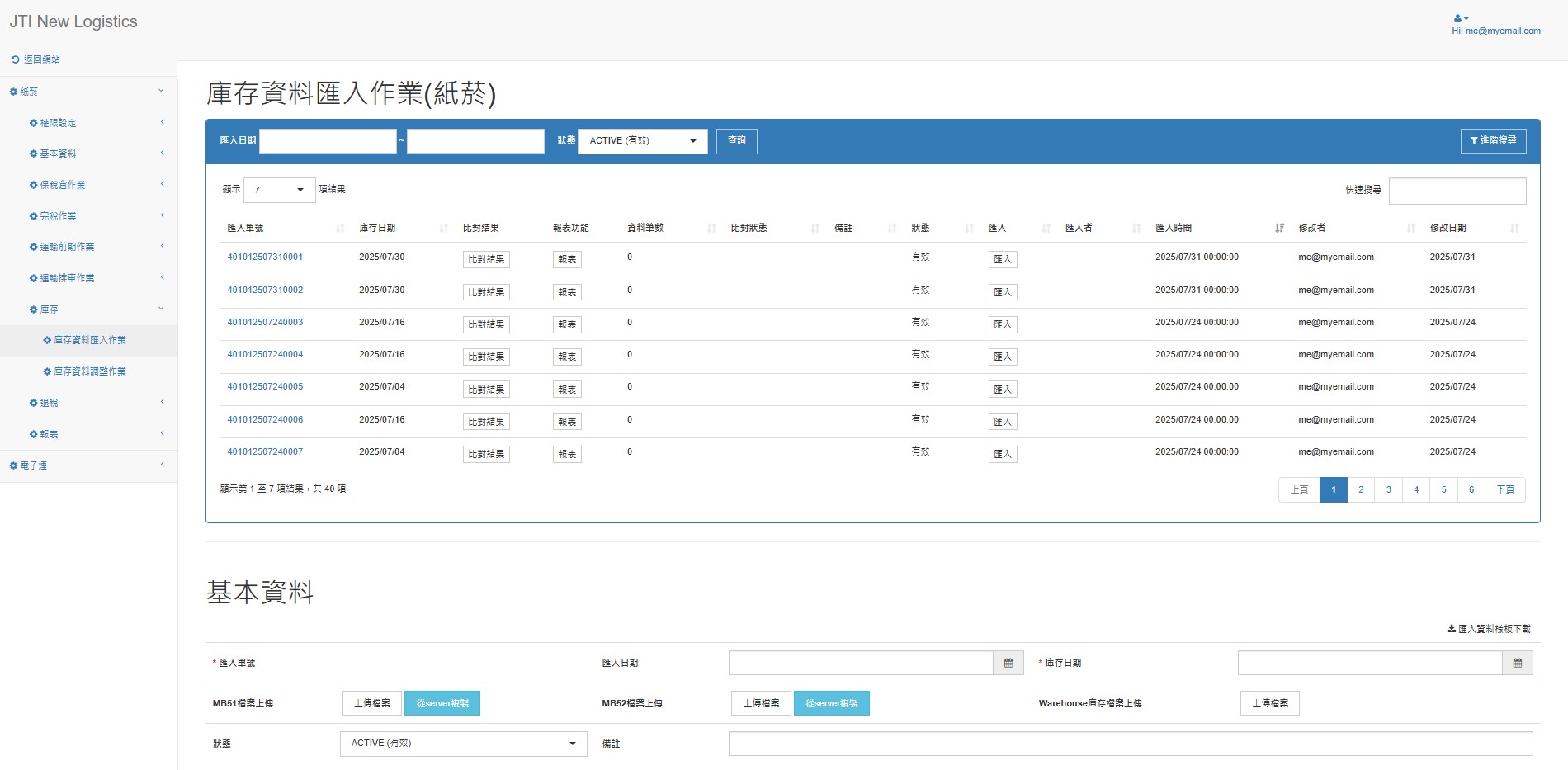Screen dimensions: 1568x770
Task: Open the 狀態 dropdown in 基本資料 form
Action: click(x=463, y=744)
